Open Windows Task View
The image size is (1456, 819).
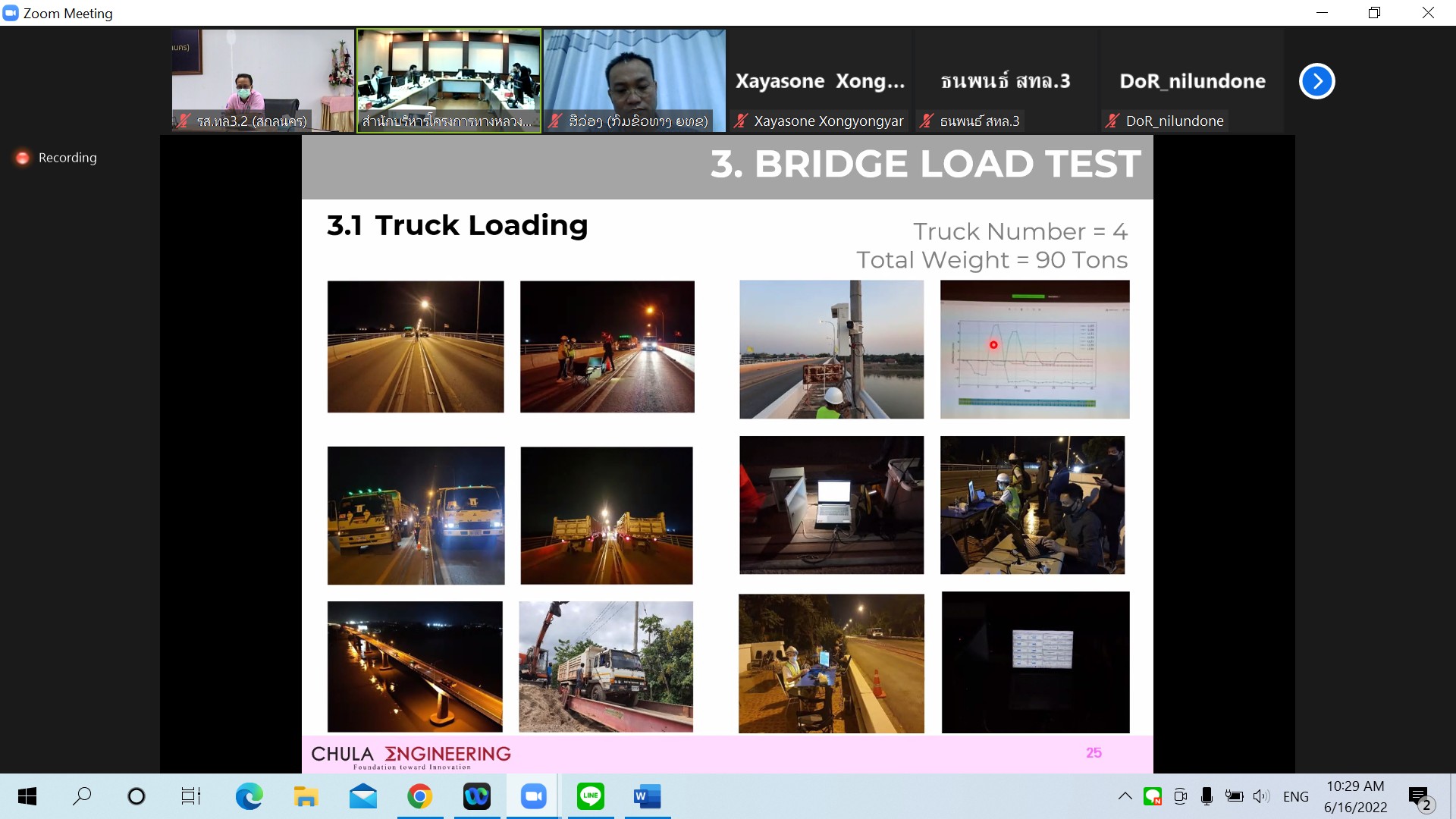click(190, 796)
